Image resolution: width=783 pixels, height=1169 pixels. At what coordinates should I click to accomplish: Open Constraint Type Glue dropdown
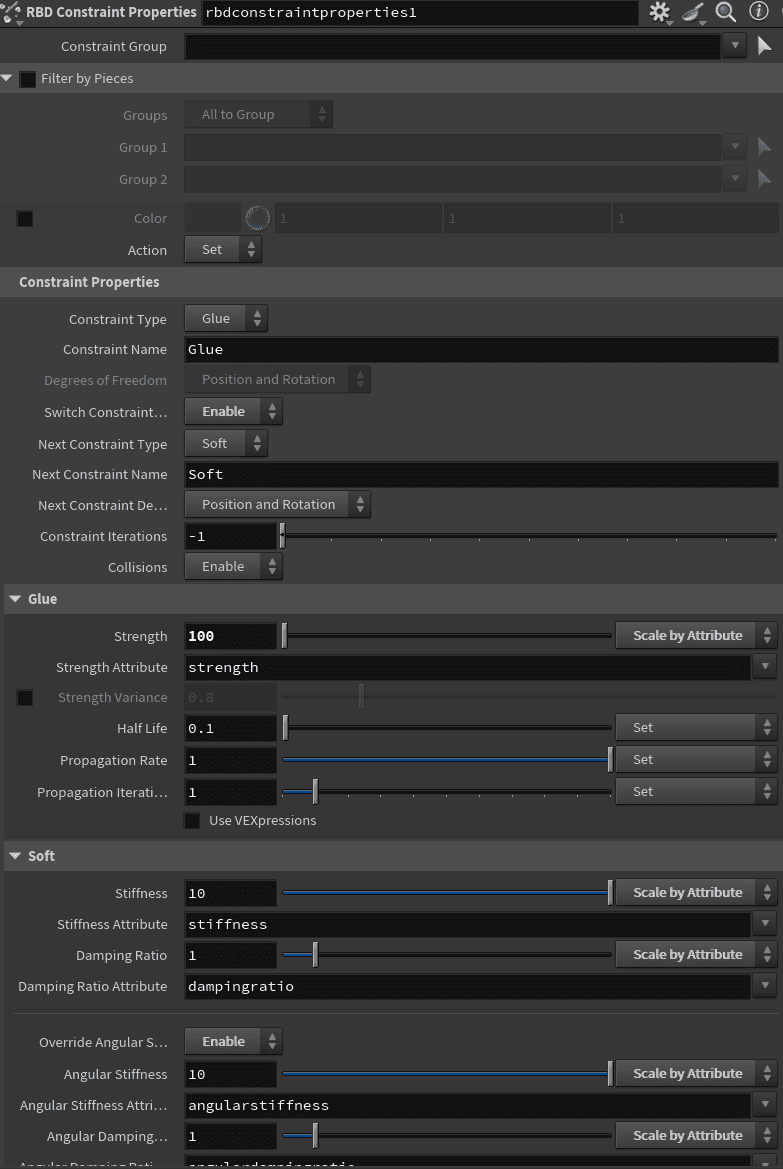coord(226,318)
